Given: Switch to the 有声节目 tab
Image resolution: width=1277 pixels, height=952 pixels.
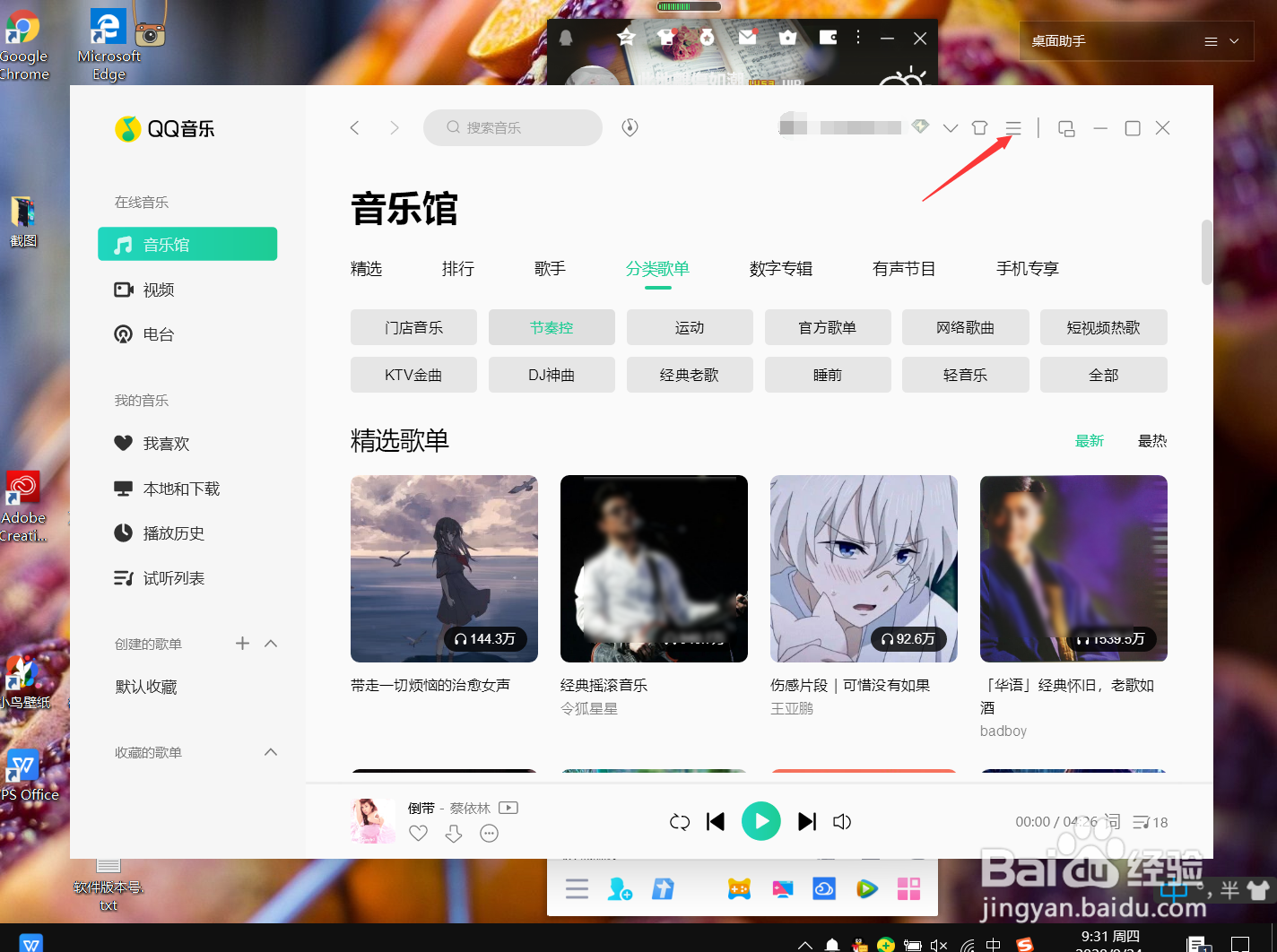Looking at the screenshot, I should 904,269.
